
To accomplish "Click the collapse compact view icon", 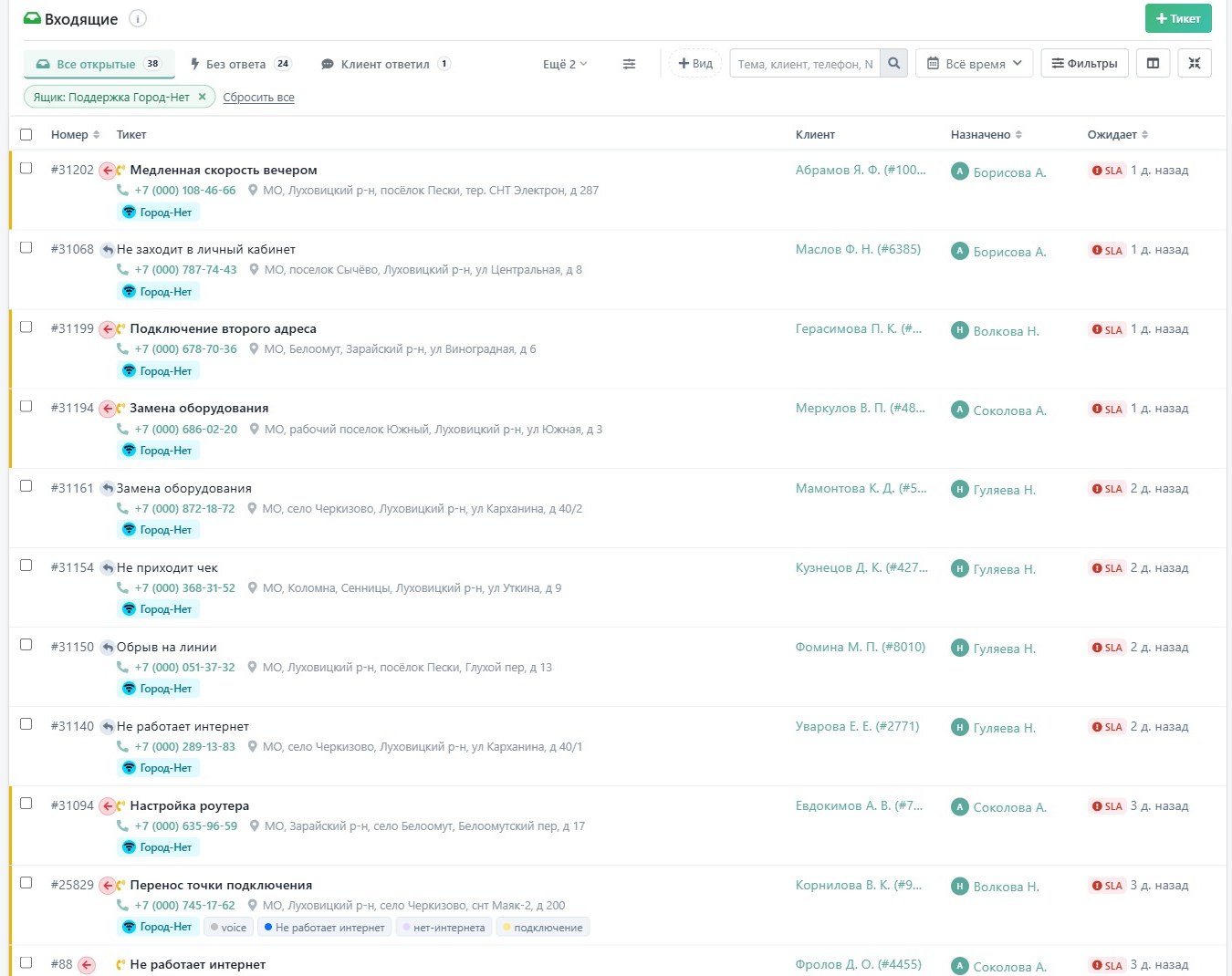I will [x=1195, y=63].
